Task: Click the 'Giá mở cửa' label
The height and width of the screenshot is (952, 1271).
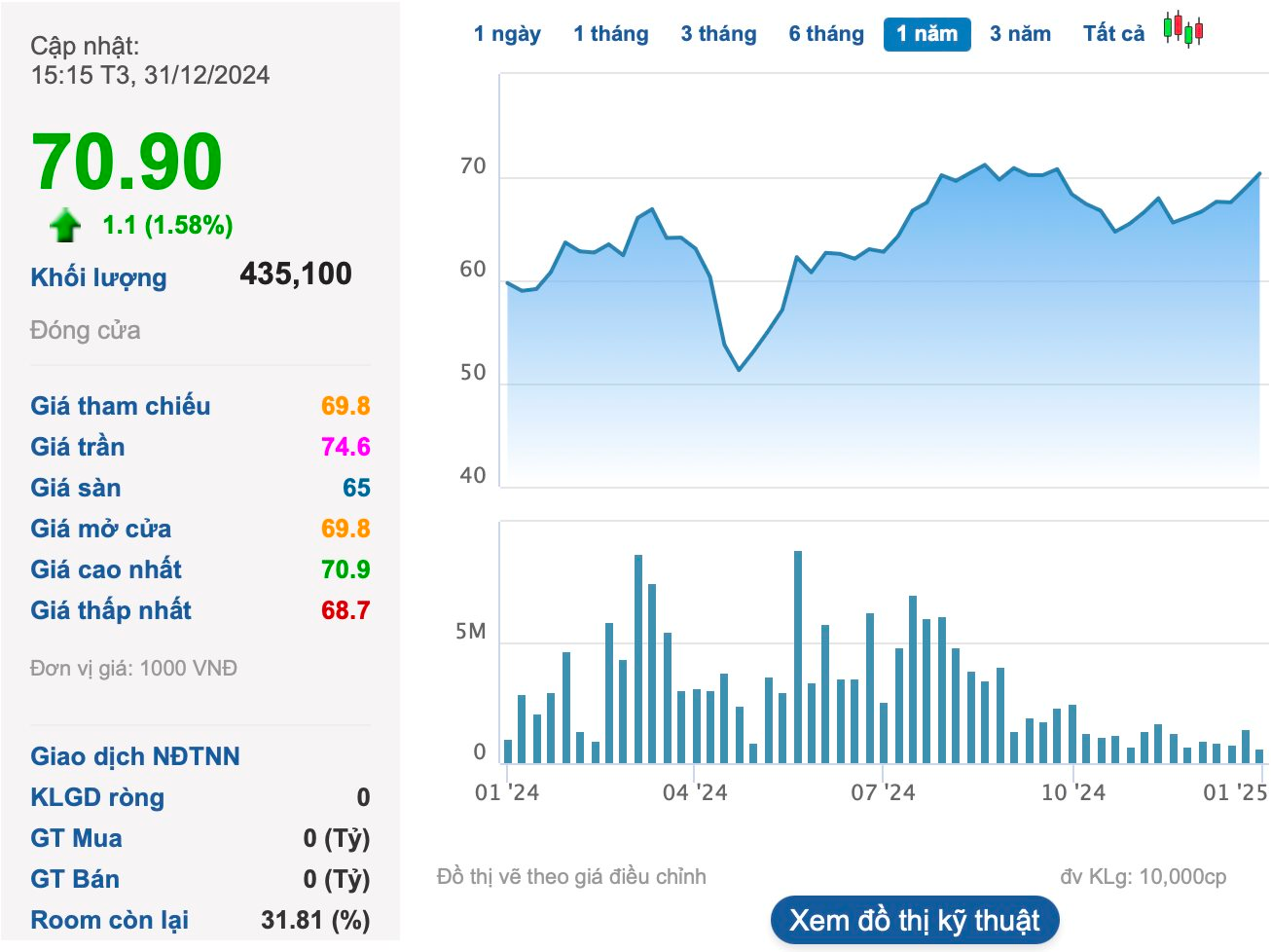Action: [x=101, y=529]
